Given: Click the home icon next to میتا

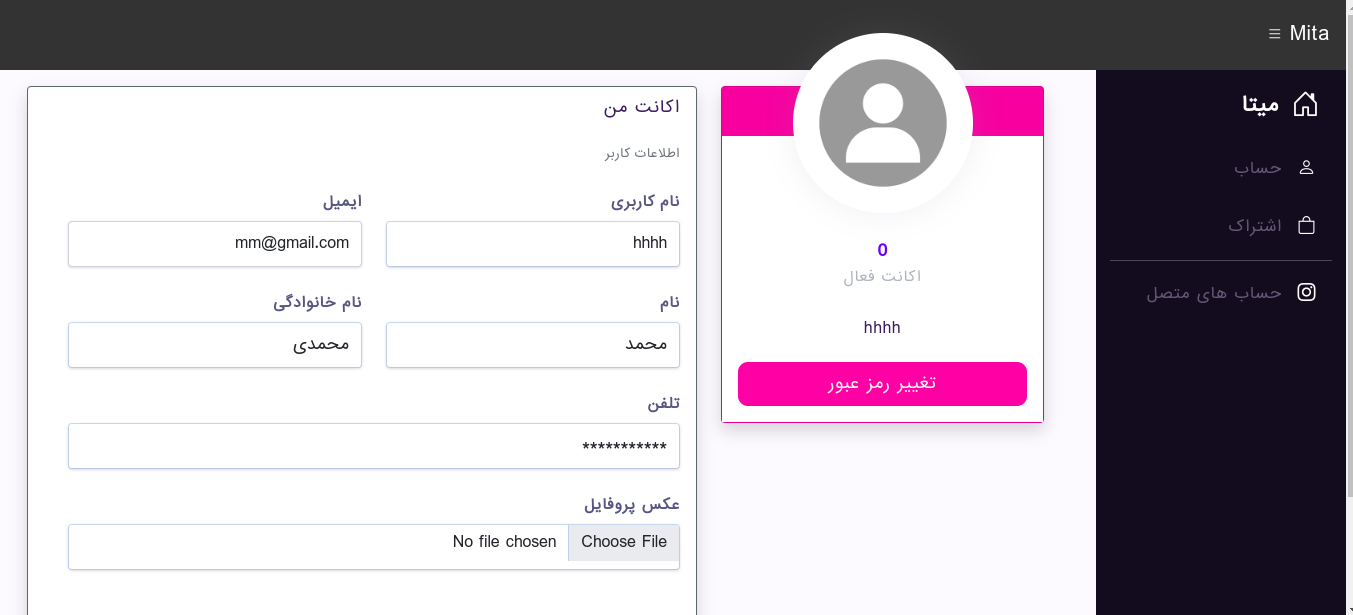Looking at the screenshot, I should [1305, 104].
